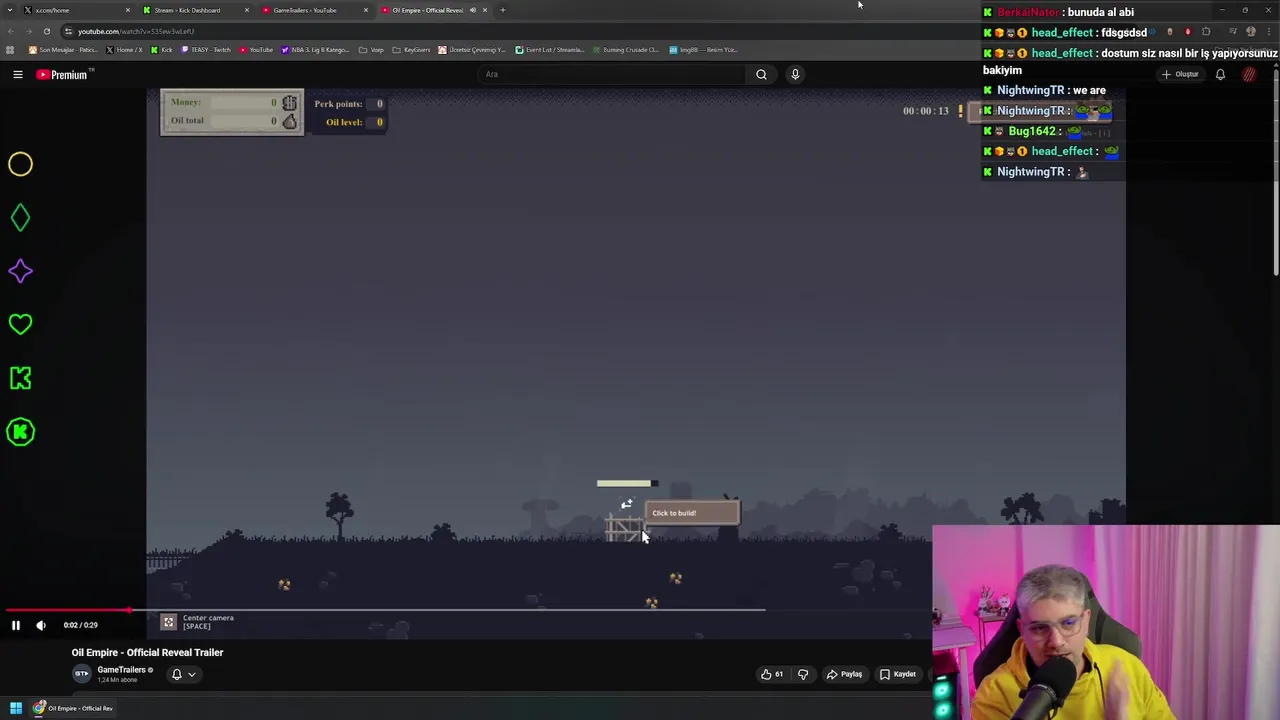Click the green heart sidebar icon
The image size is (1280, 720).
coord(20,324)
